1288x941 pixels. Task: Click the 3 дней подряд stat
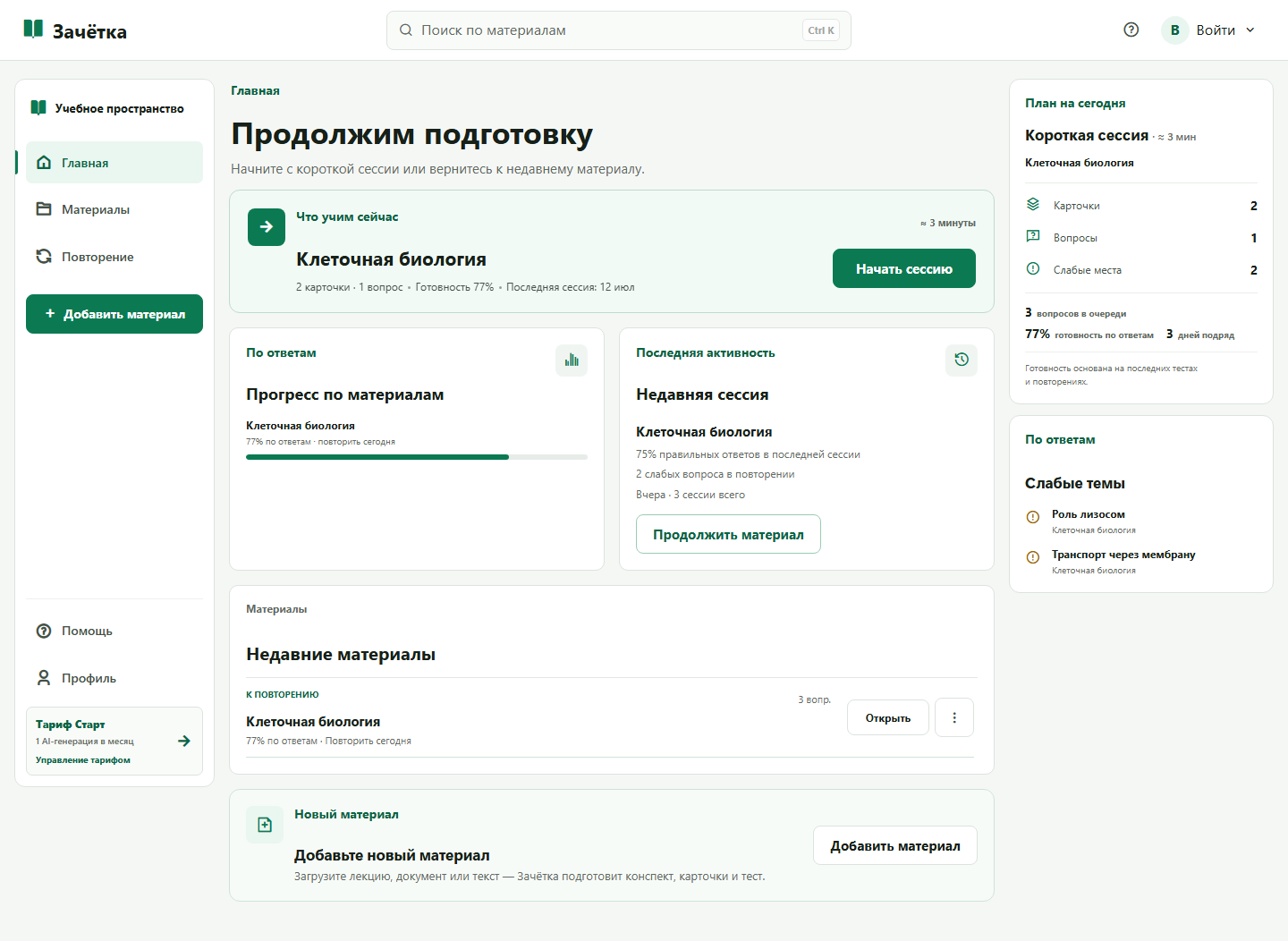(x=1200, y=335)
